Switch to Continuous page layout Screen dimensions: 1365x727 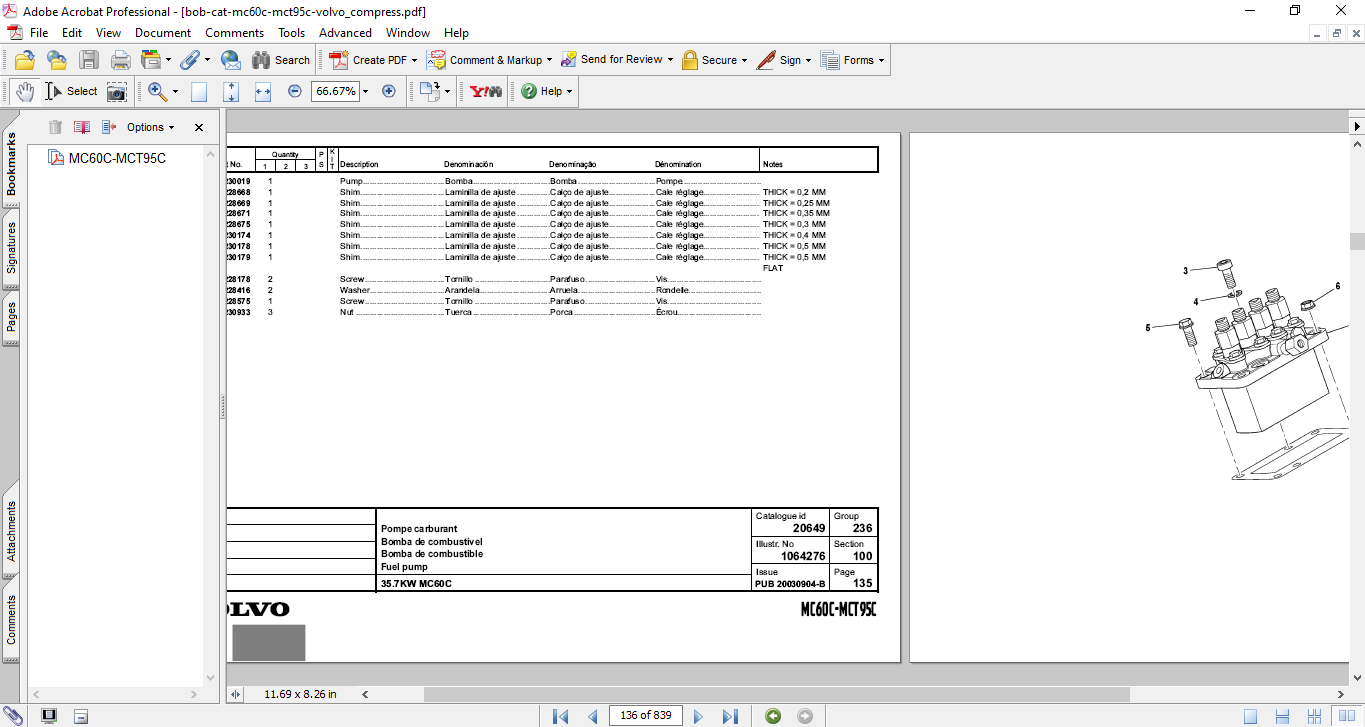click(x=1282, y=716)
